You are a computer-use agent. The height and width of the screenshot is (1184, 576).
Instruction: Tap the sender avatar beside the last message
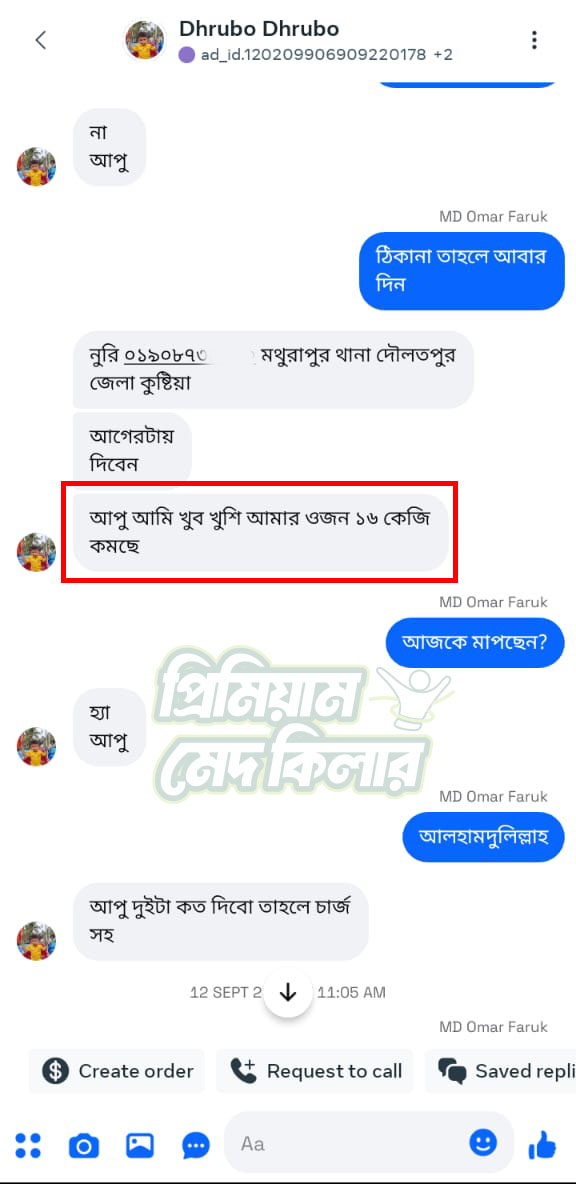(x=36, y=941)
